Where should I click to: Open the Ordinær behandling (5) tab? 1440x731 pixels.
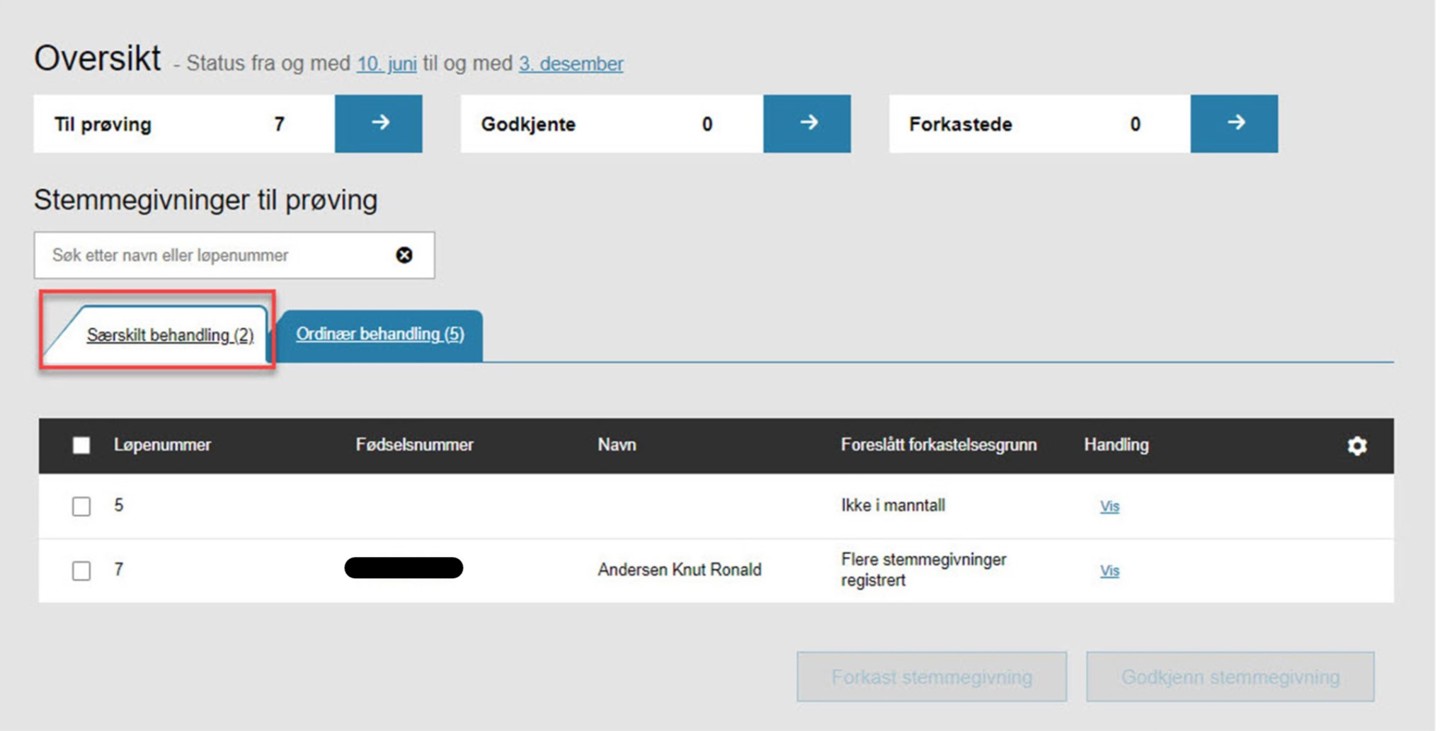(x=380, y=334)
